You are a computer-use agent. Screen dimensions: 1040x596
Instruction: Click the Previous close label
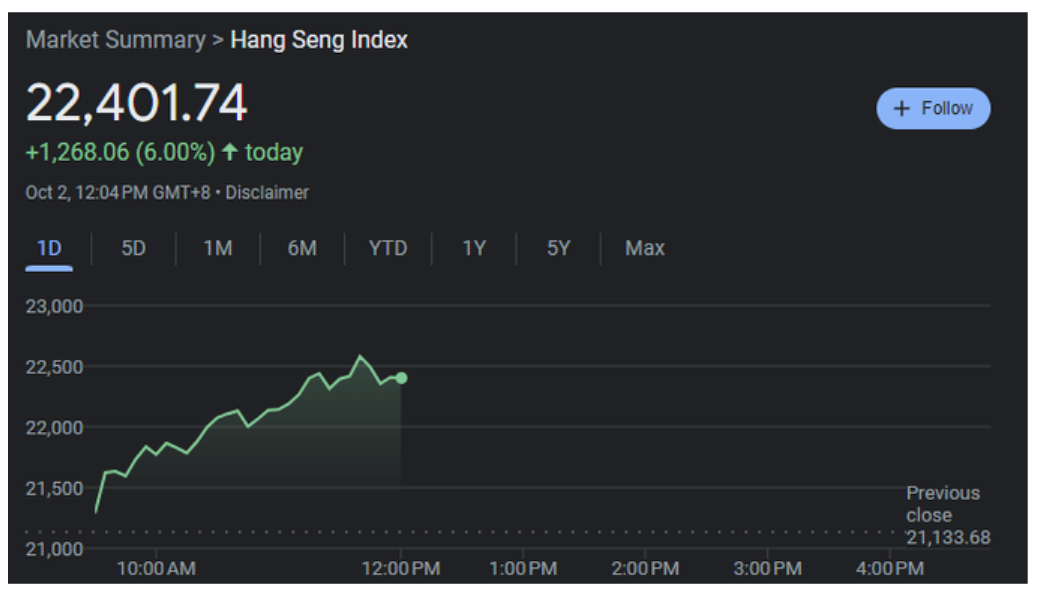pyautogui.click(x=942, y=505)
